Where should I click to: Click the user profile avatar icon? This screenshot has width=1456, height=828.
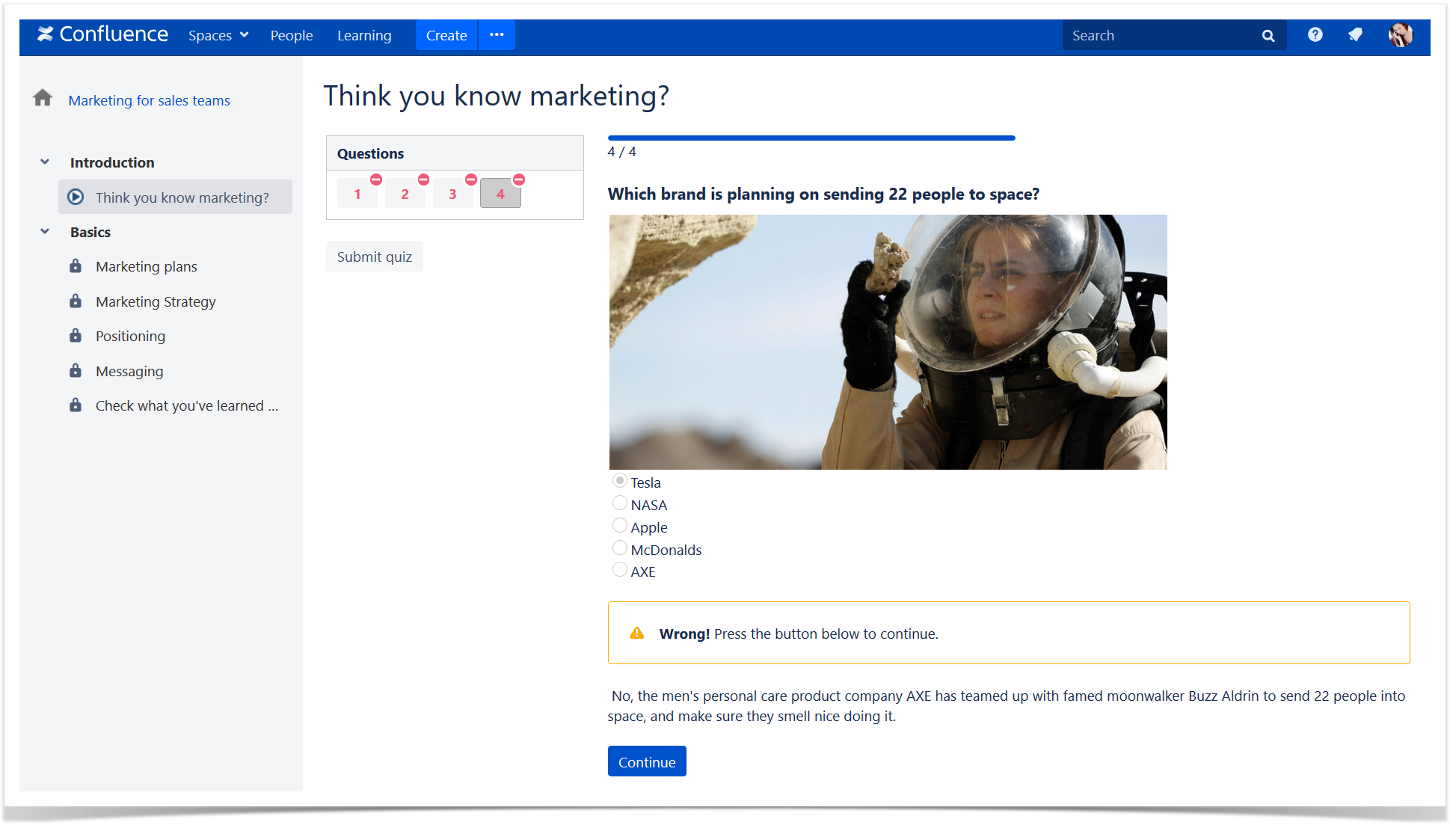[x=1401, y=35]
